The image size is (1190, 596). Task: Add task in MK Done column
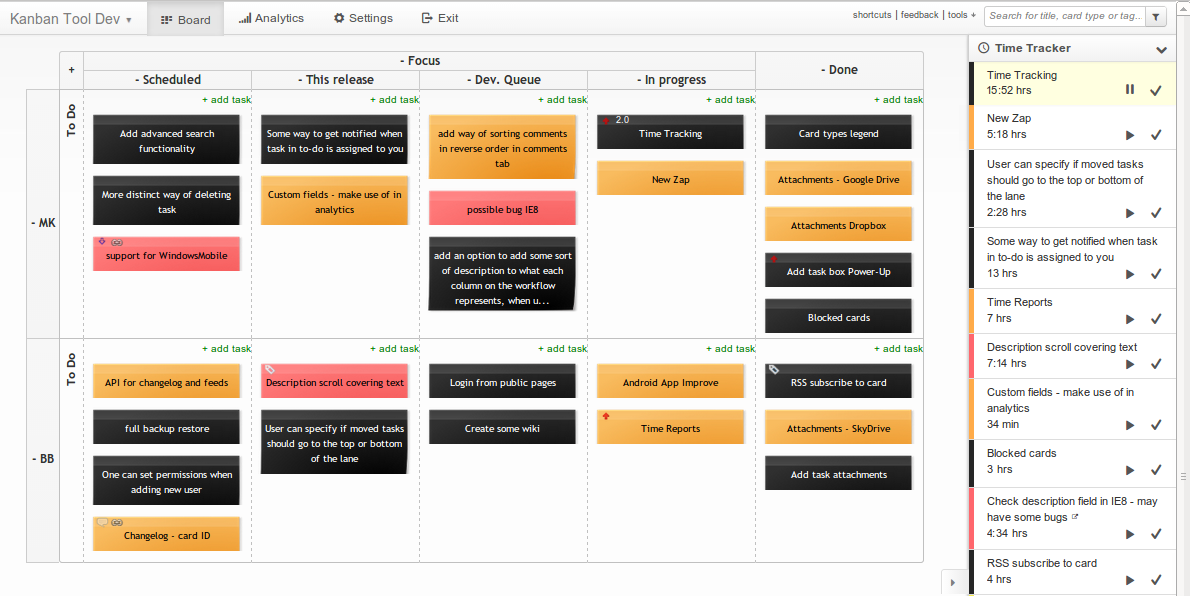click(x=898, y=100)
